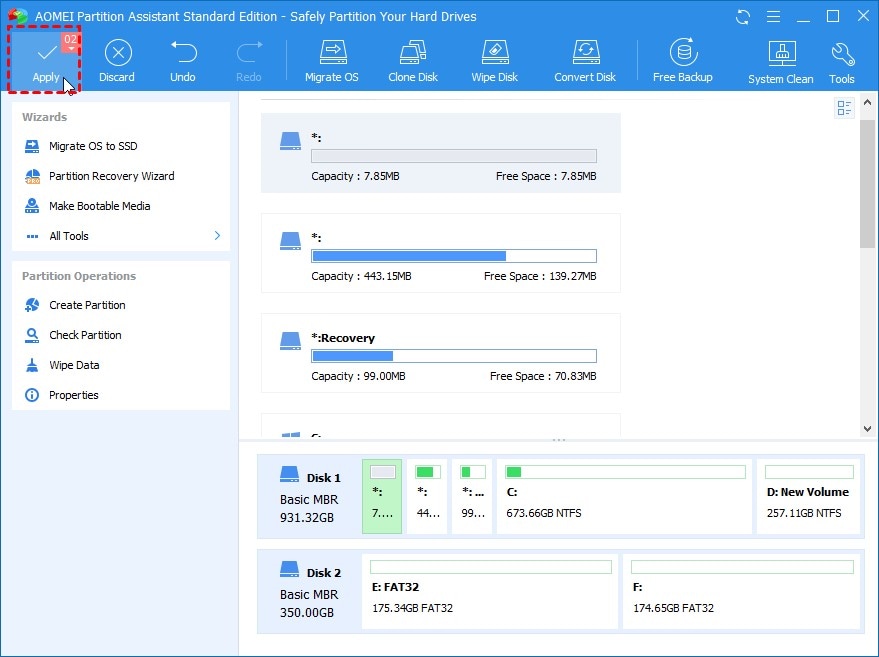Select the 7.85MB unallocated partition card
Screen dimensions: 879x657
pyautogui.click(x=441, y=153)
